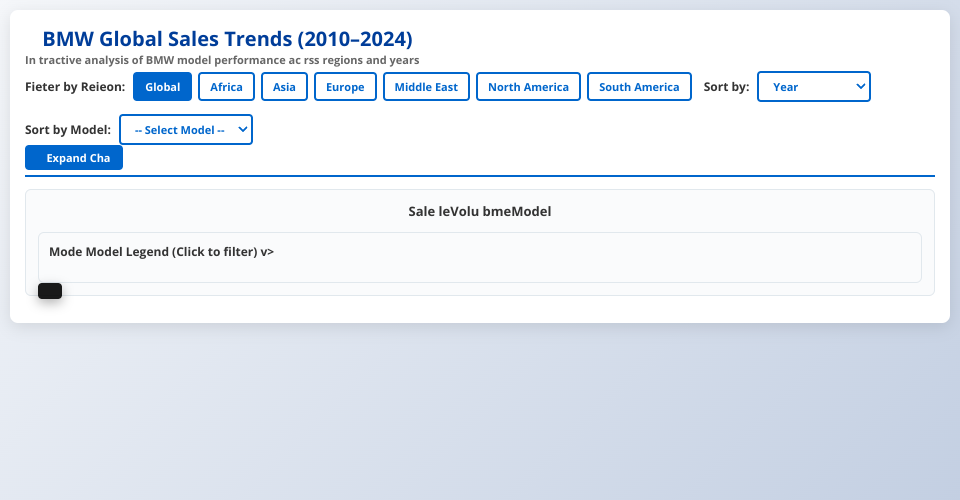960x500 pixels.
Task: Click the interactive analysis subtitle text
Action: pyautogui.click(x=222, y=60)
